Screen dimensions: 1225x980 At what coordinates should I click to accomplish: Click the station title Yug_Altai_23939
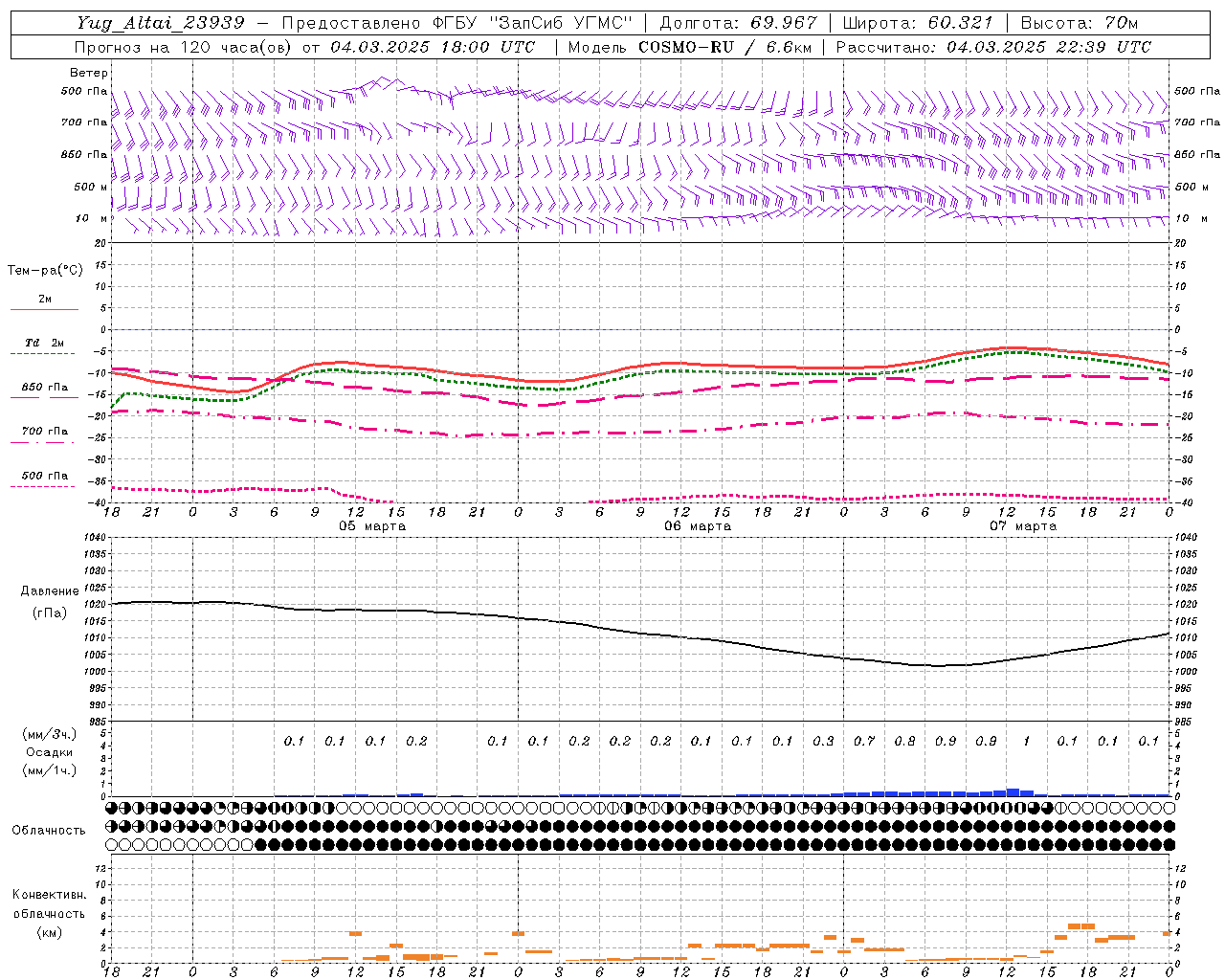pos(161,23)
